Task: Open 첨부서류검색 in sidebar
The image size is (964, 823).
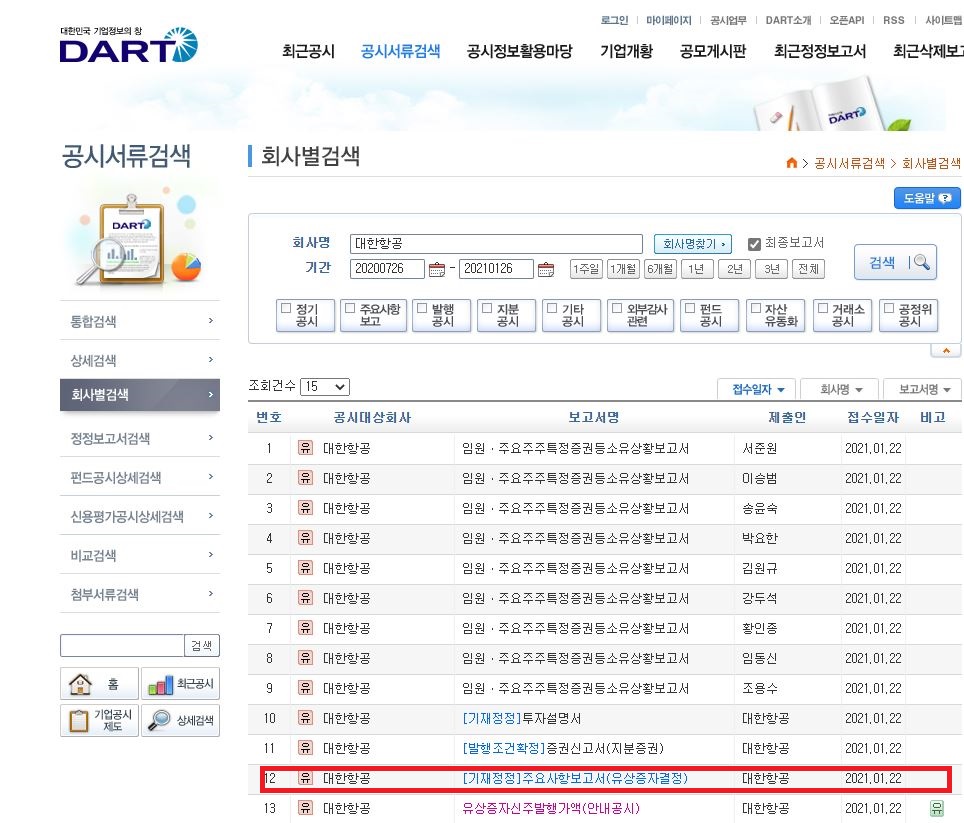Action: click(140, 594)
